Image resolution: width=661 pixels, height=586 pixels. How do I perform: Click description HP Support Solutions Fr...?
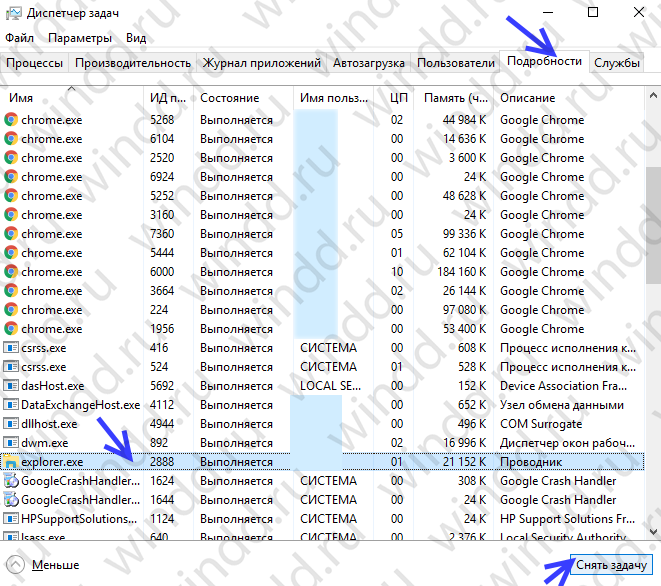click(567, 519)
